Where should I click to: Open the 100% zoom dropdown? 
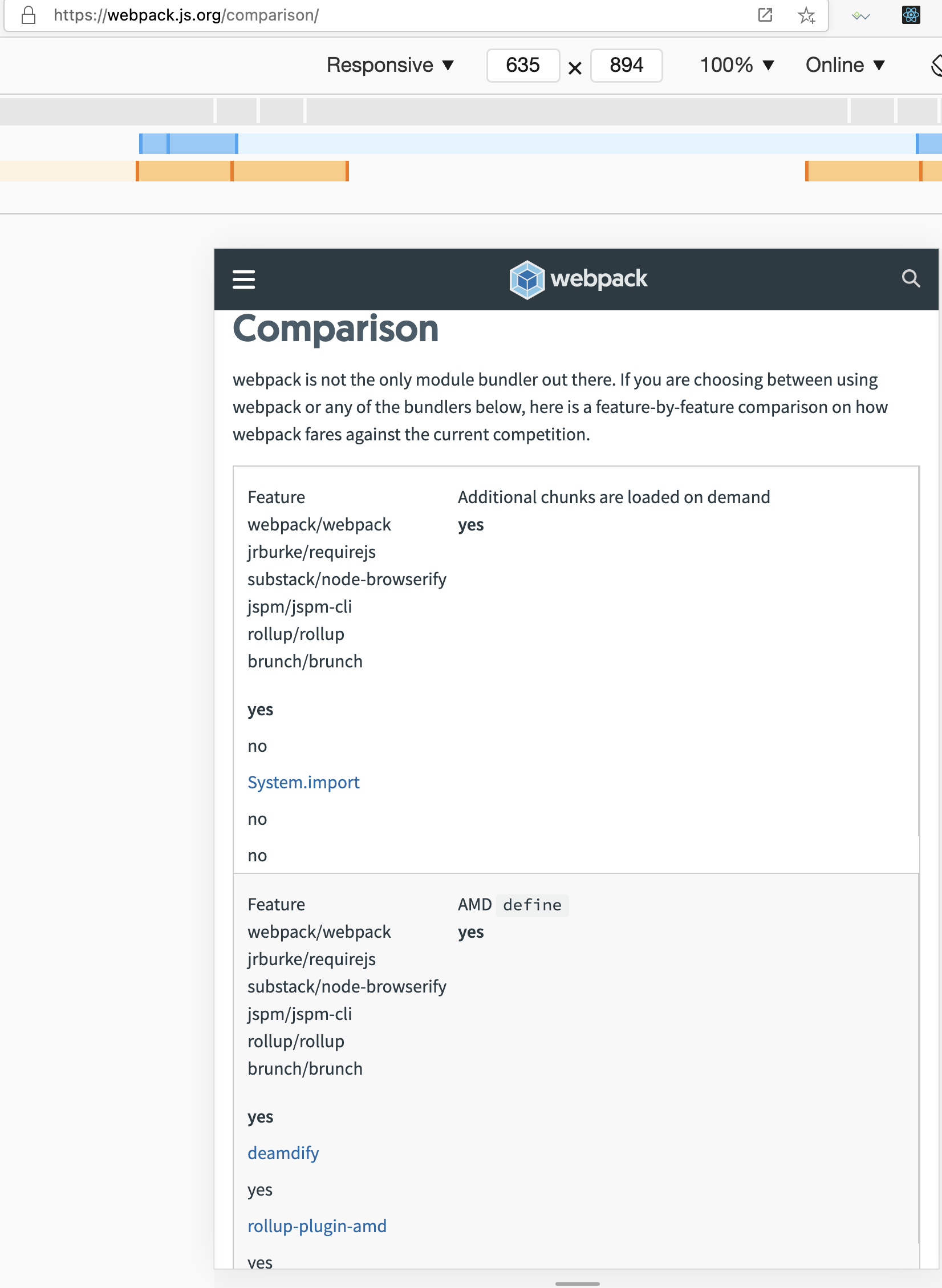[x=737, y=65]
